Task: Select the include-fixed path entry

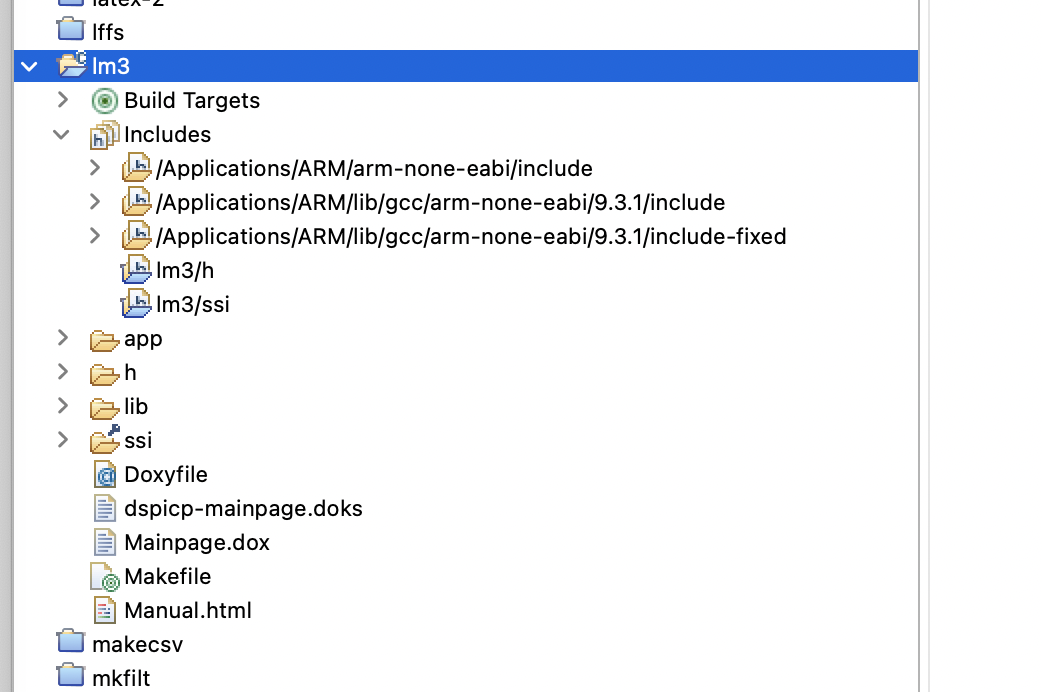Action: pyautogui.click(x=471, y=236)
